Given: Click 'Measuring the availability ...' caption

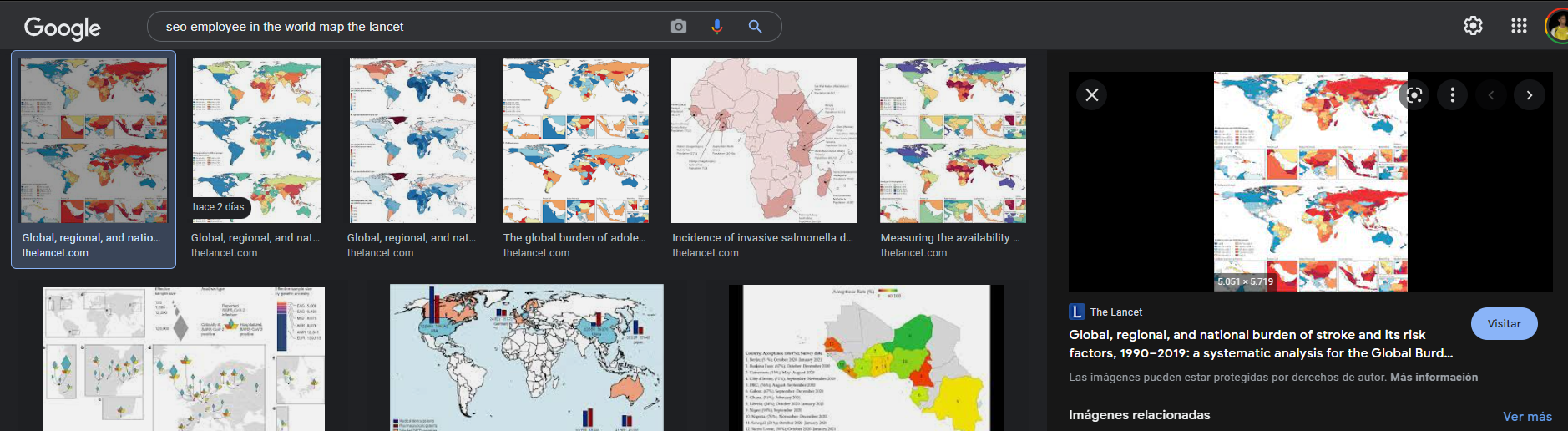Looking at the screenshot, I should click(950, 238).
